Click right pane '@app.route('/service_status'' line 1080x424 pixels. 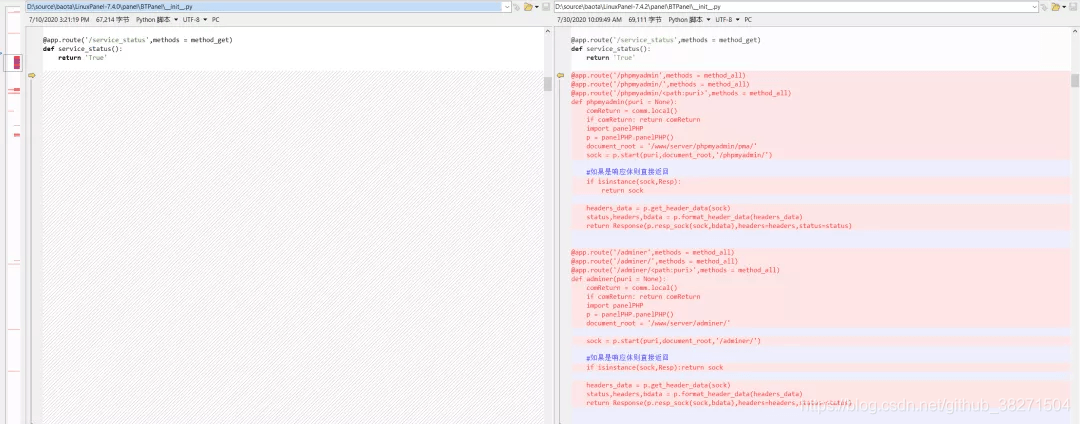(x=665, y=40)
